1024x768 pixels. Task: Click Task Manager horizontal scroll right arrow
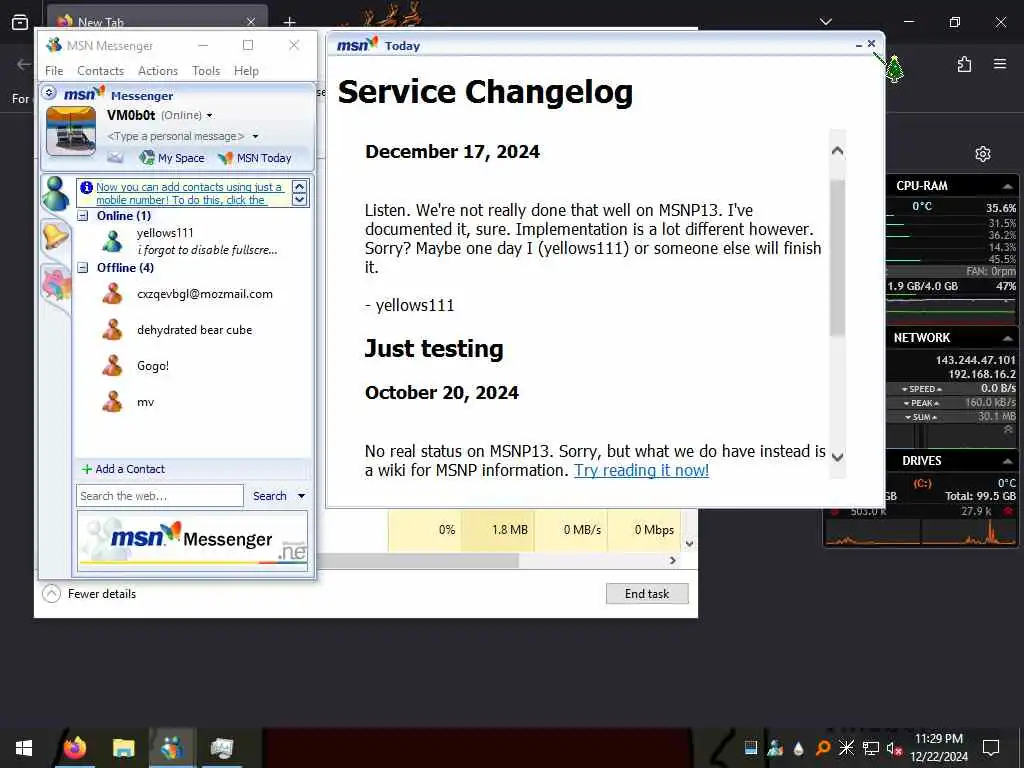click(x=673, y=560)
